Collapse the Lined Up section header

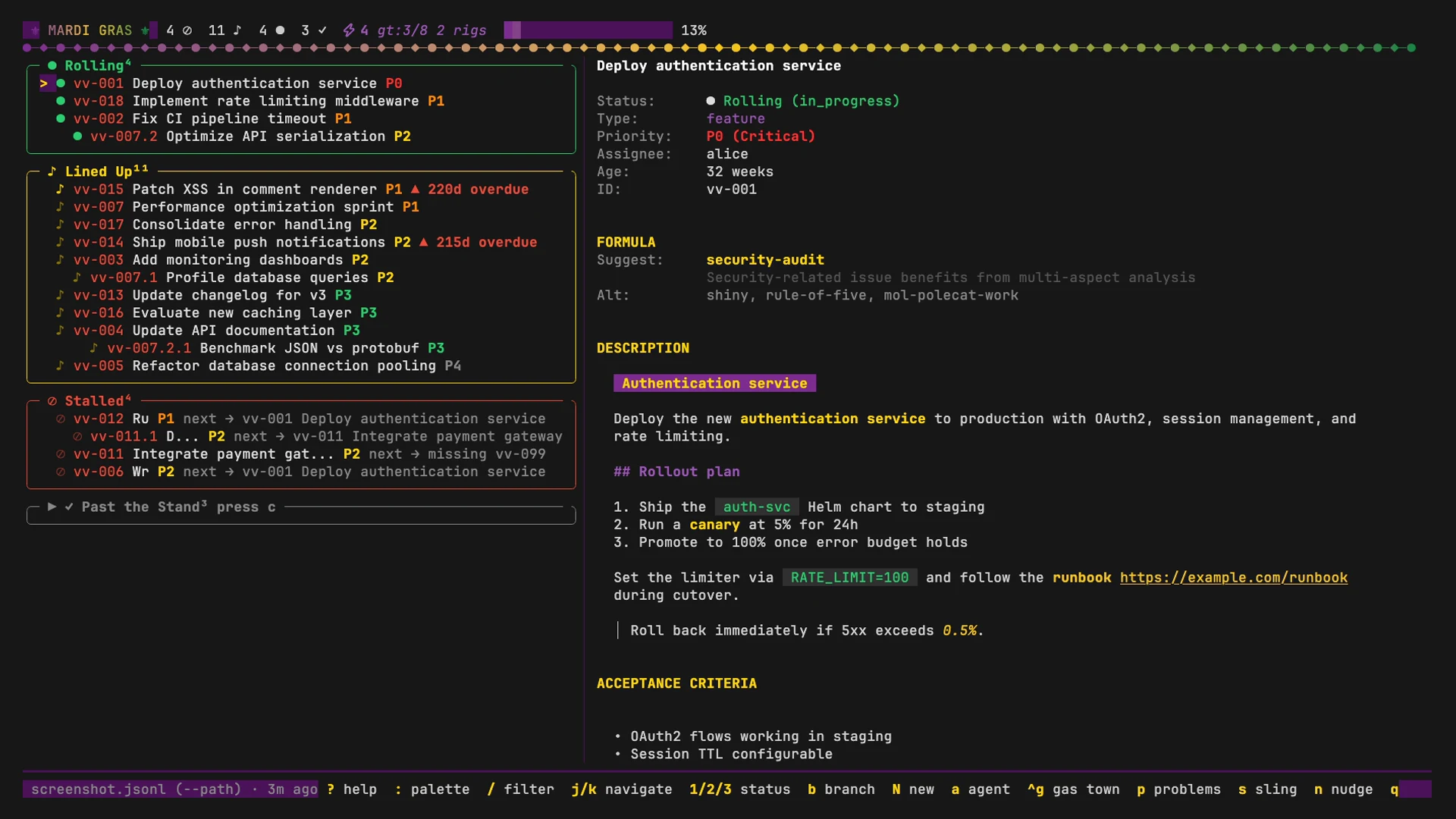(x=98, y=171)
